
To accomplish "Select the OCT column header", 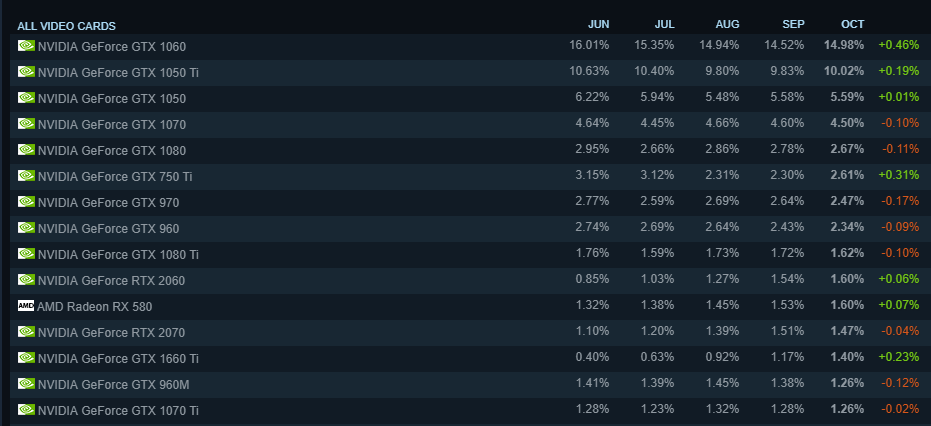I will point(853,24).
